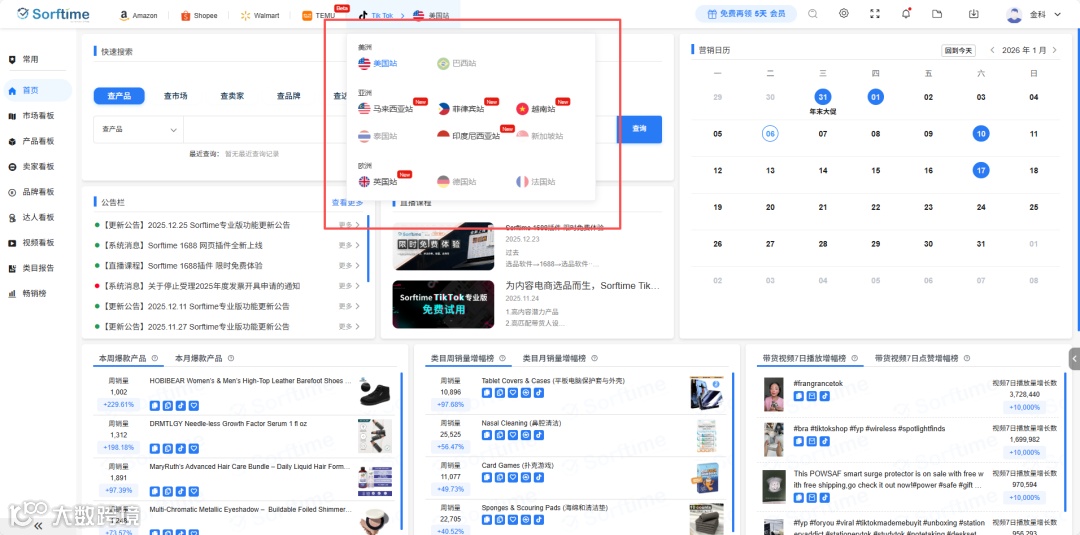Open the search icon in top bar
1080x535 pixels.
point(813,14)
